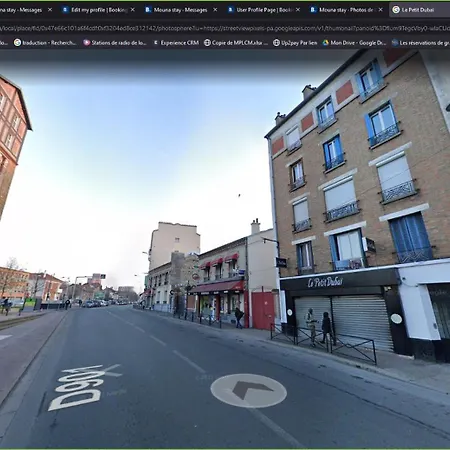Close the Edit my profile tab

(133, 10)
